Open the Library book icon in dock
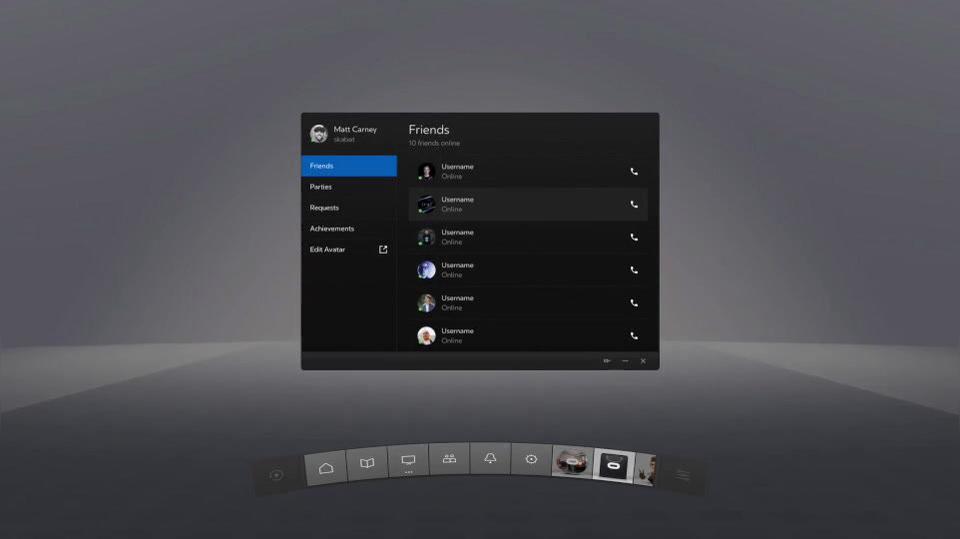The image size is (960, 539). 367,464
